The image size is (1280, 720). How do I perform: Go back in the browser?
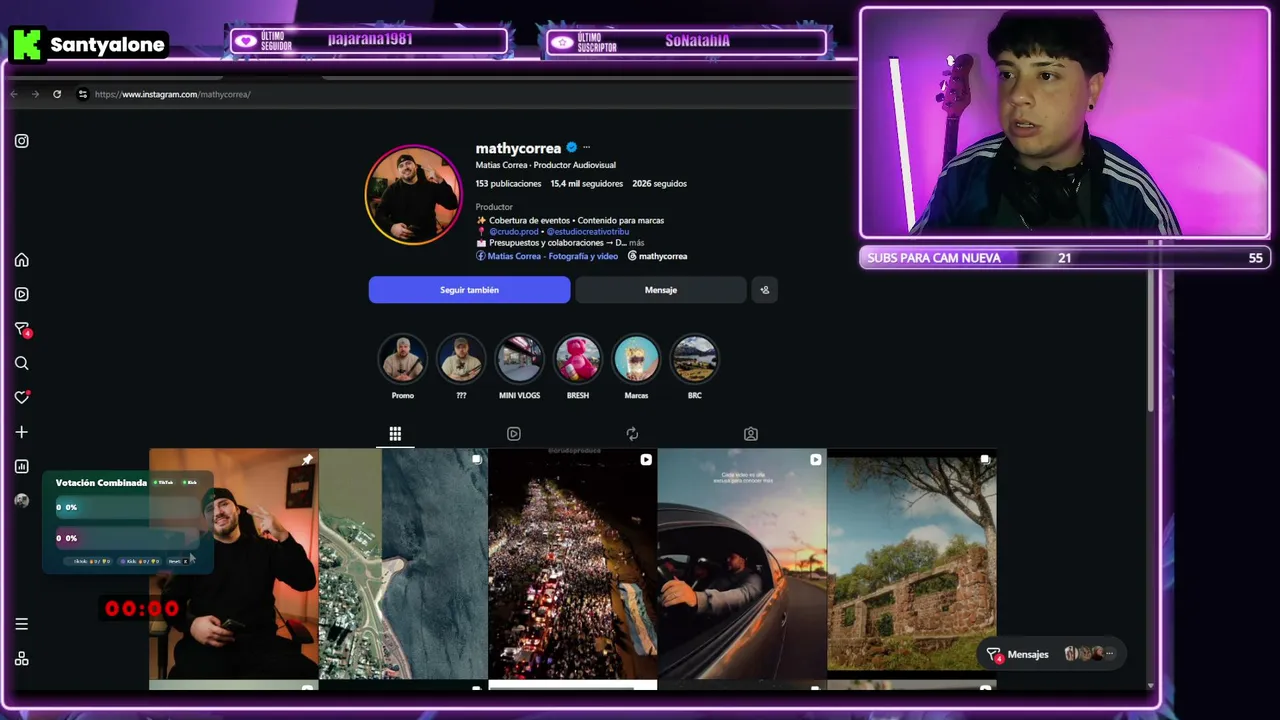14,94
